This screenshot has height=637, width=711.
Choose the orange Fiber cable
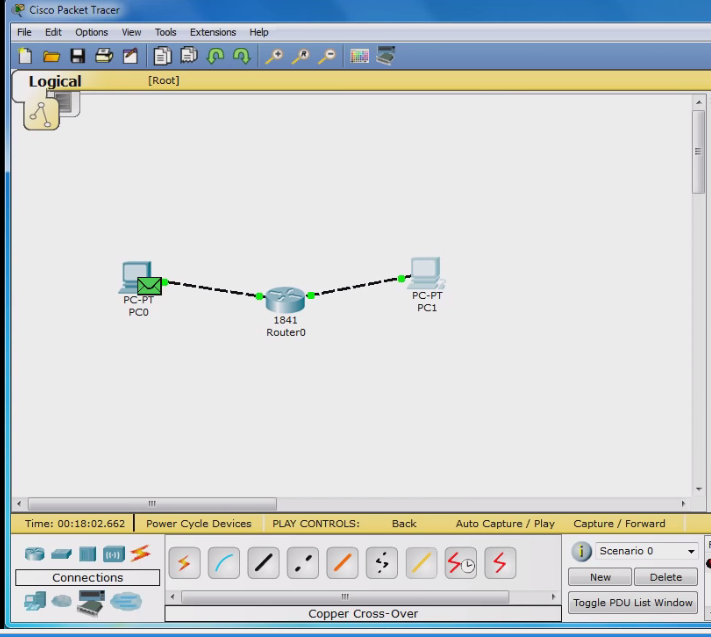(342, 563)
